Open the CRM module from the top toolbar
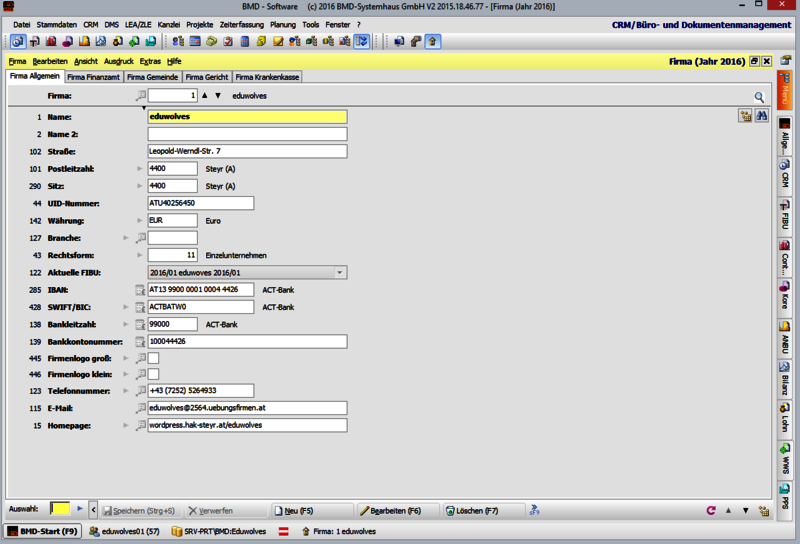The height and width of the screenshot is (544, 800). tap(18, 41)
